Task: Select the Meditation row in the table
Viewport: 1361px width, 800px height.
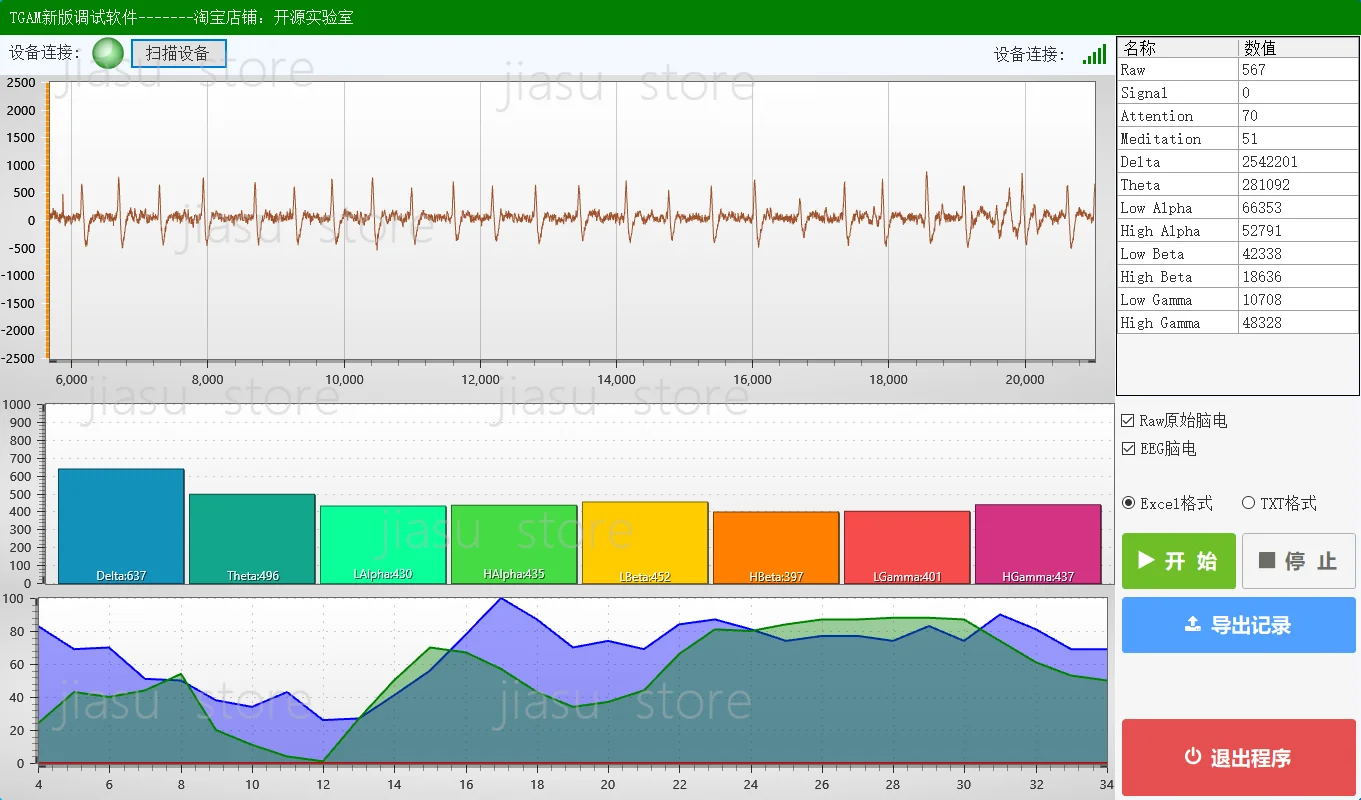Action: [1237, 139]
